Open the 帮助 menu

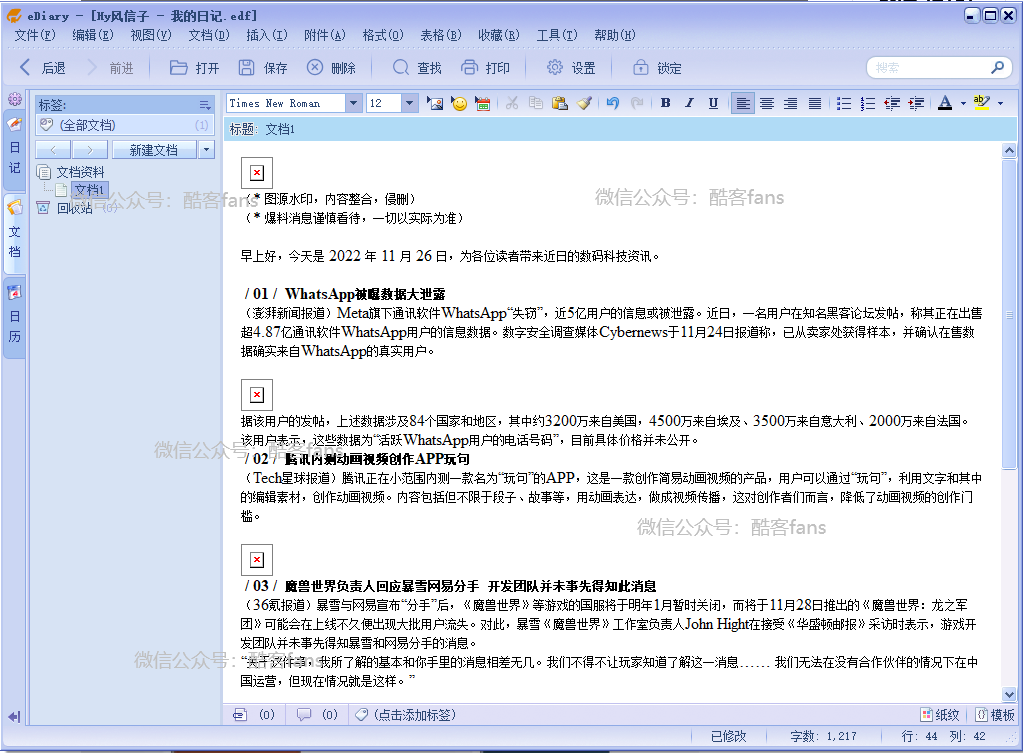(x=615, y=35)
